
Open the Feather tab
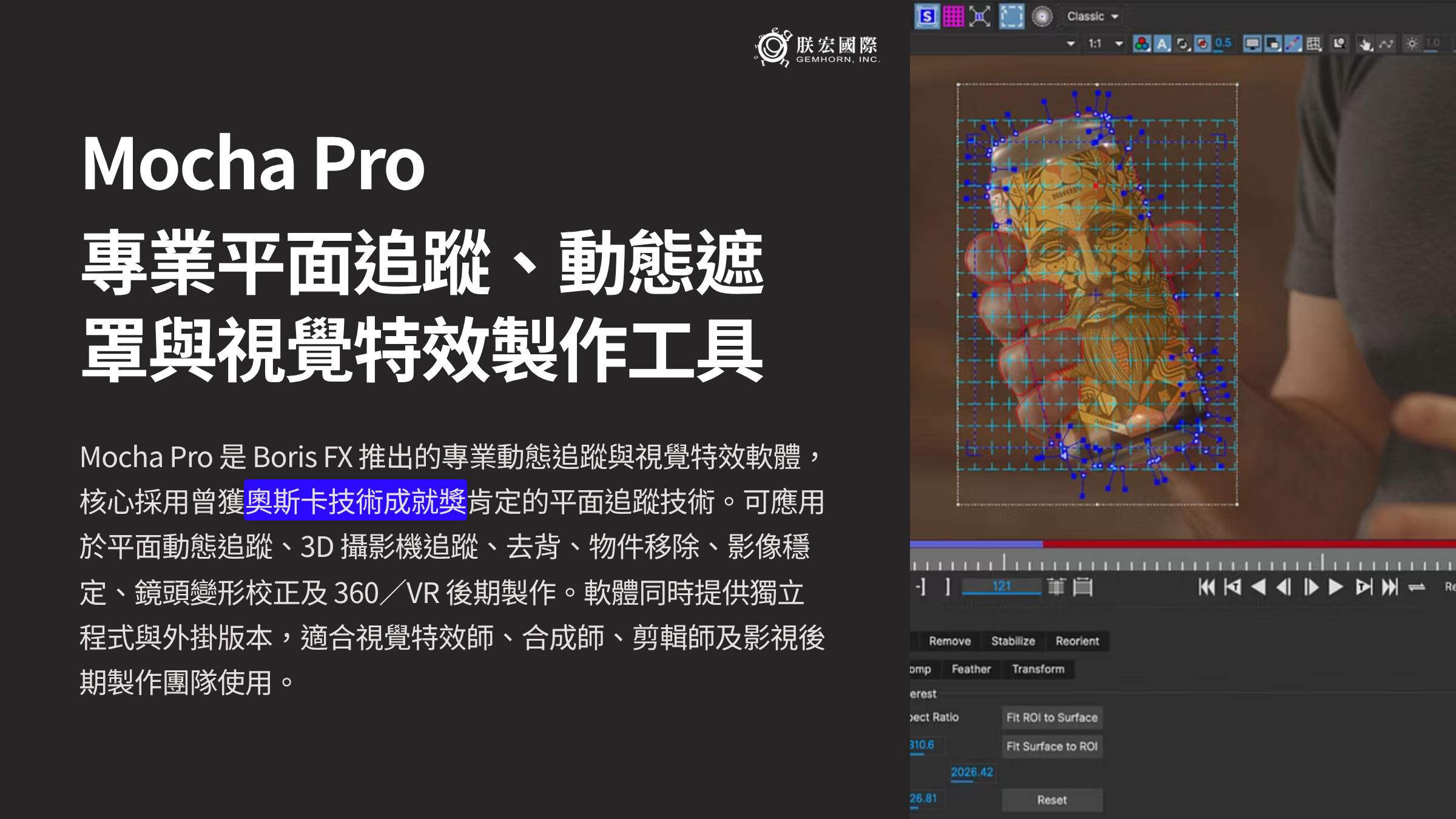(971, 669)
